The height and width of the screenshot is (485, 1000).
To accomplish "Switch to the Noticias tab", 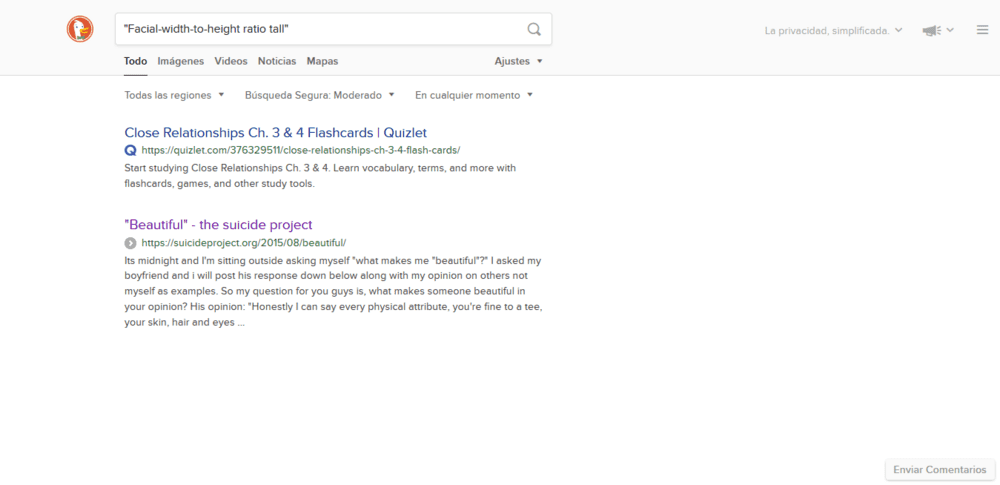I will coord(277,61).
